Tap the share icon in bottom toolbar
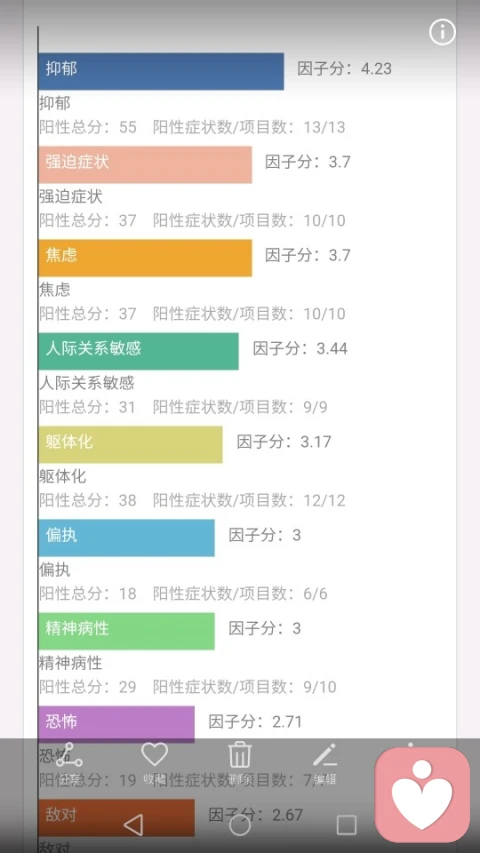480x853 pixels. [69, 755]
